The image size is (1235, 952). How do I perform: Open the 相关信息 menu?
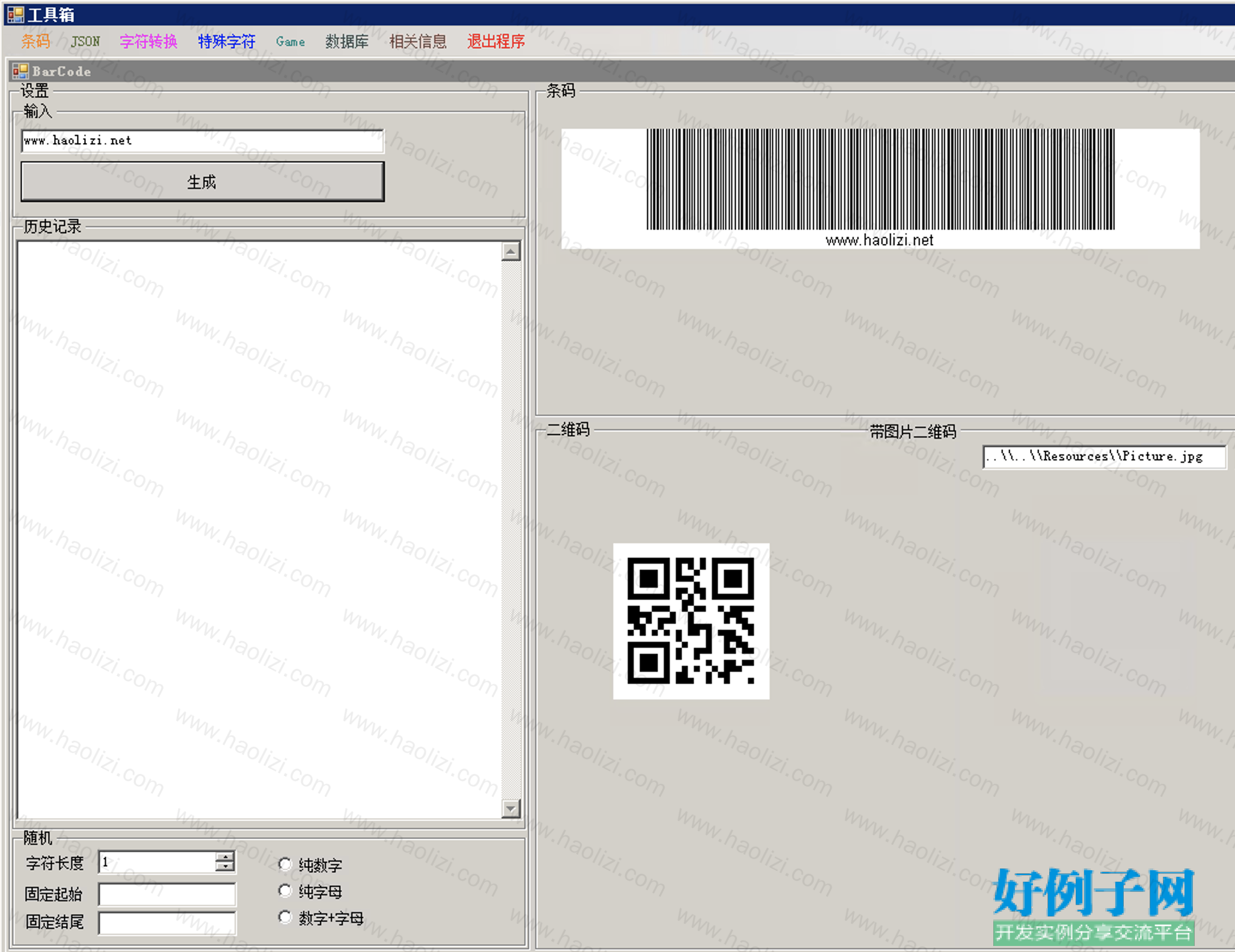point(418,41)
